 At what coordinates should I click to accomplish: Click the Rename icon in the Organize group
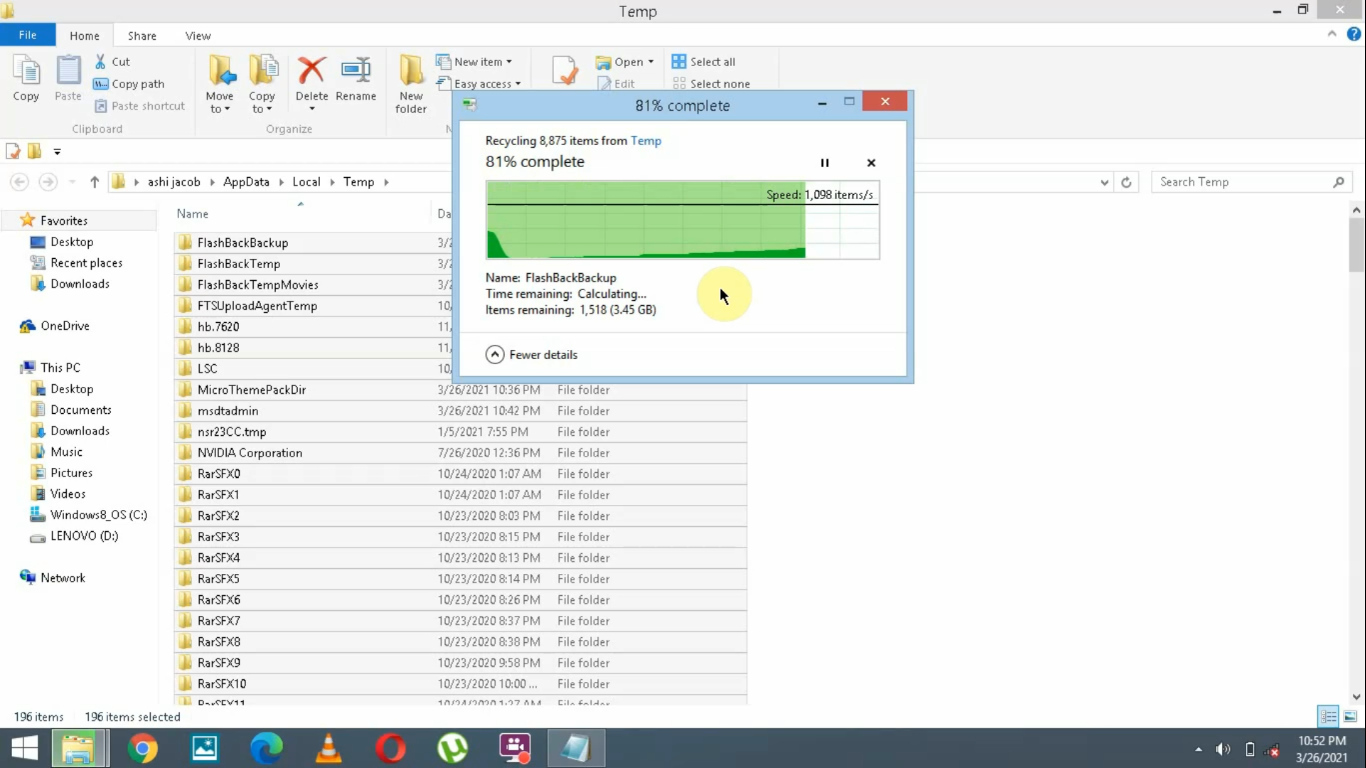pyautogui.click(x=356, y=80)
